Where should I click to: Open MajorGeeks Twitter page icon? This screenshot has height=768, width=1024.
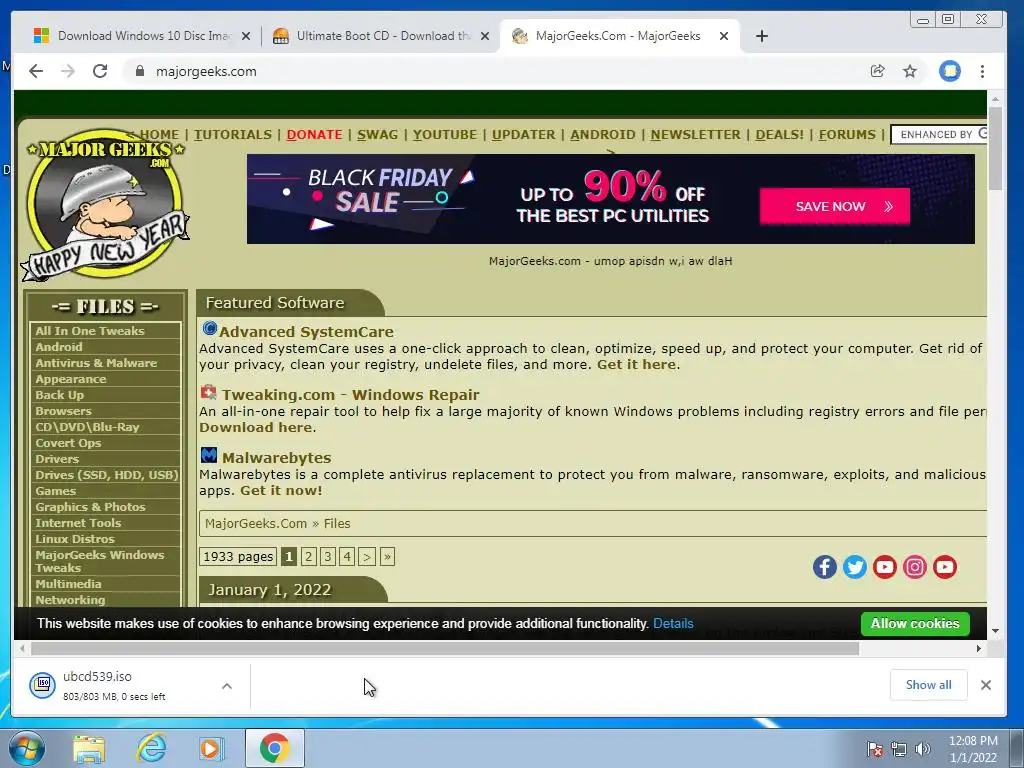coord(855,567)
